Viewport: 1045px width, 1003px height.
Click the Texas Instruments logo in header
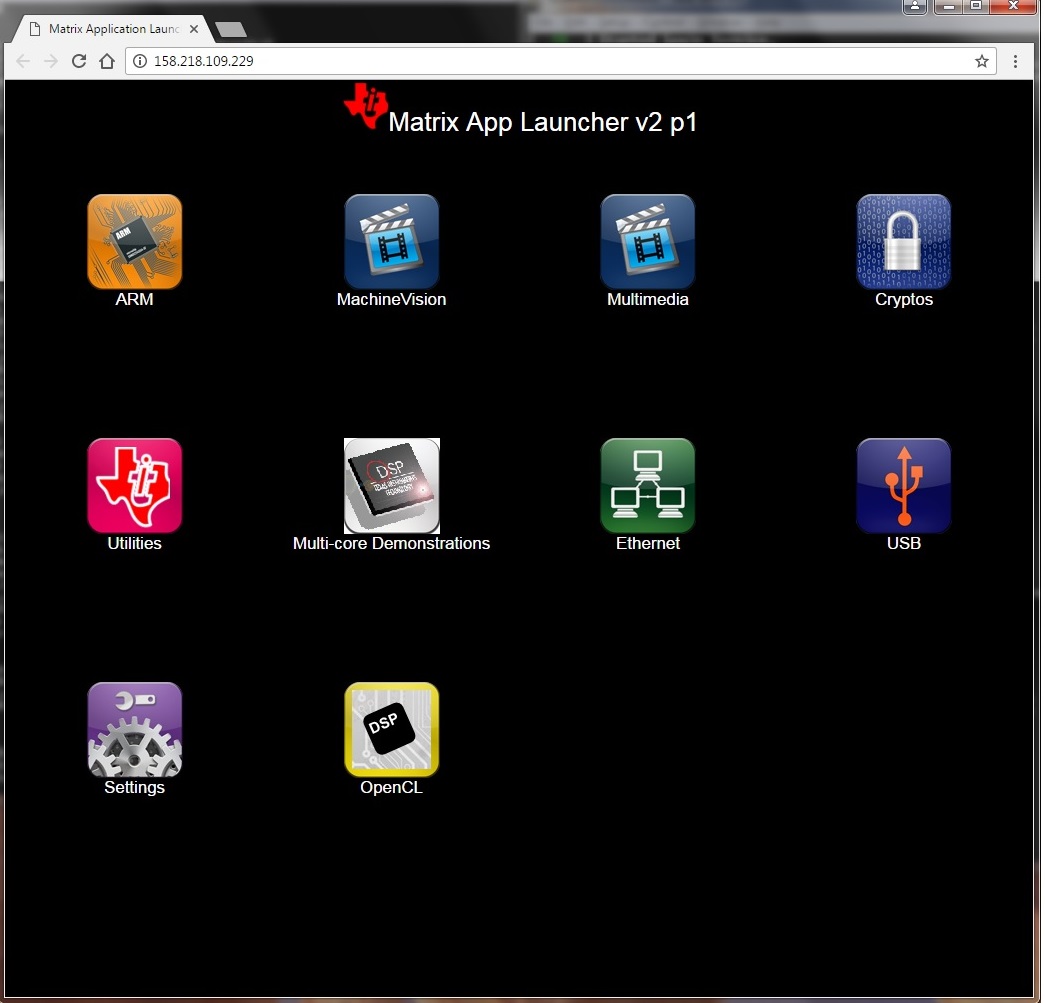tap(366, 106)
